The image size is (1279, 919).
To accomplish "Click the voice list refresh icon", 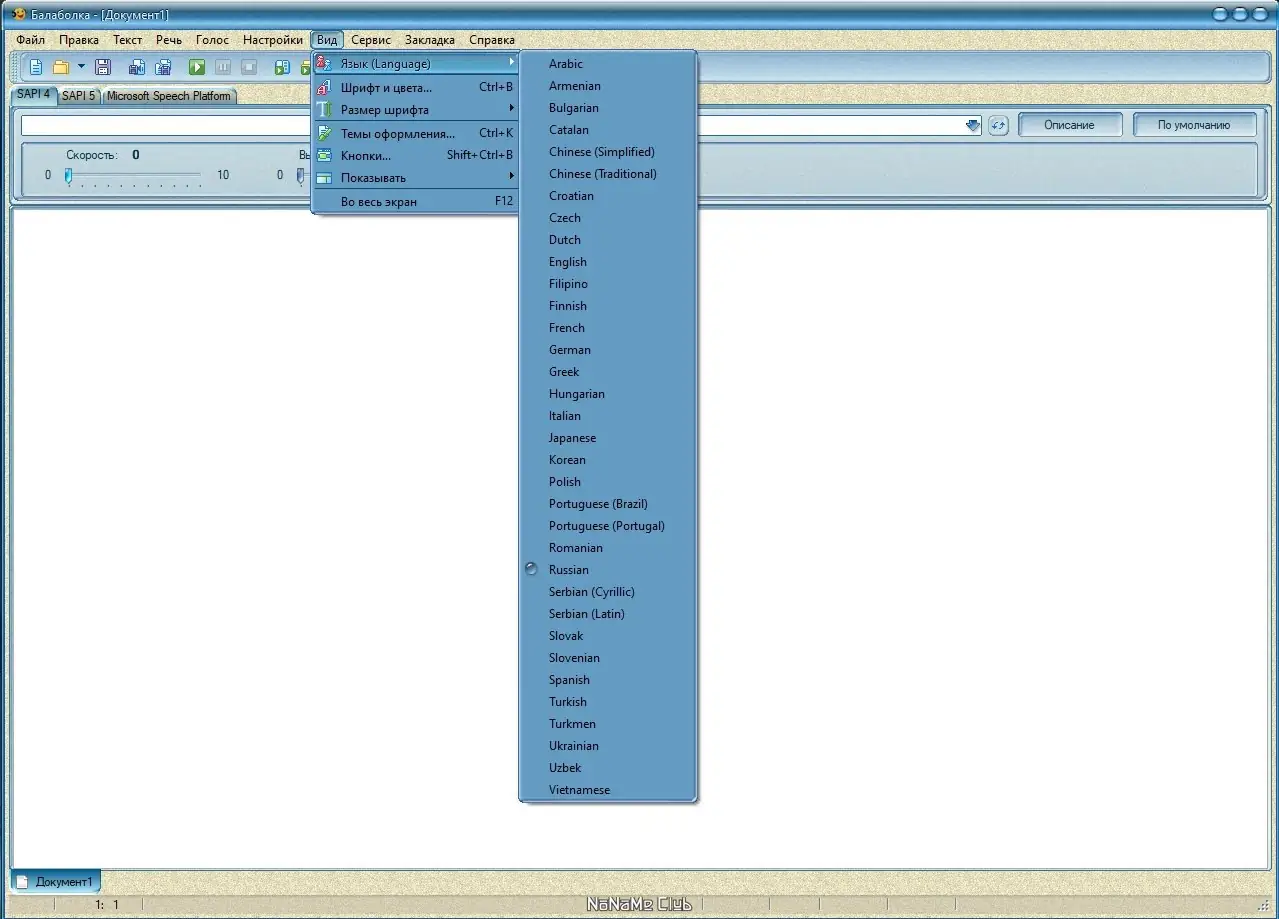I will 998,125.
